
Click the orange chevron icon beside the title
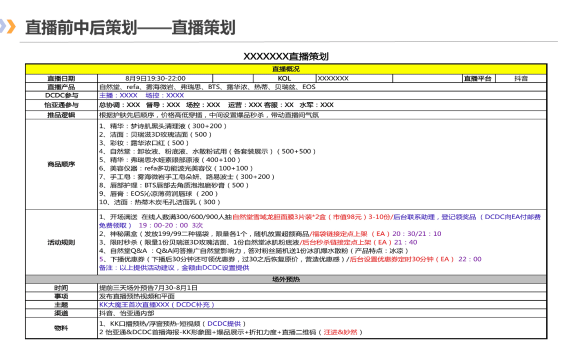pyautogui.click(x=11, y=27)
